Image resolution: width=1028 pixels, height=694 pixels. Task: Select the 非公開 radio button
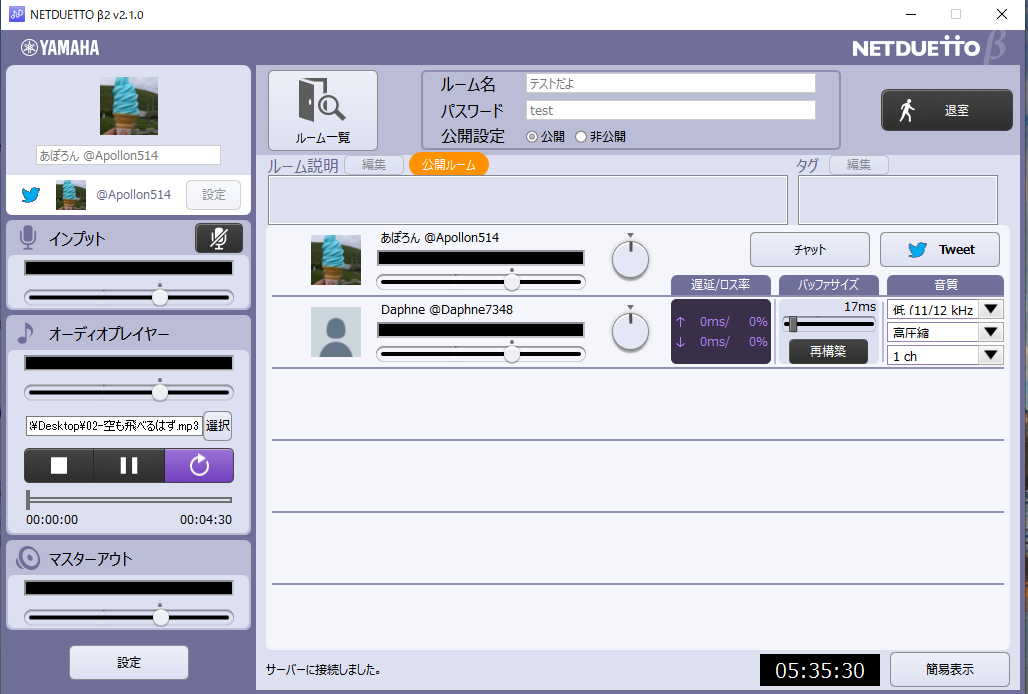(581, 137)
